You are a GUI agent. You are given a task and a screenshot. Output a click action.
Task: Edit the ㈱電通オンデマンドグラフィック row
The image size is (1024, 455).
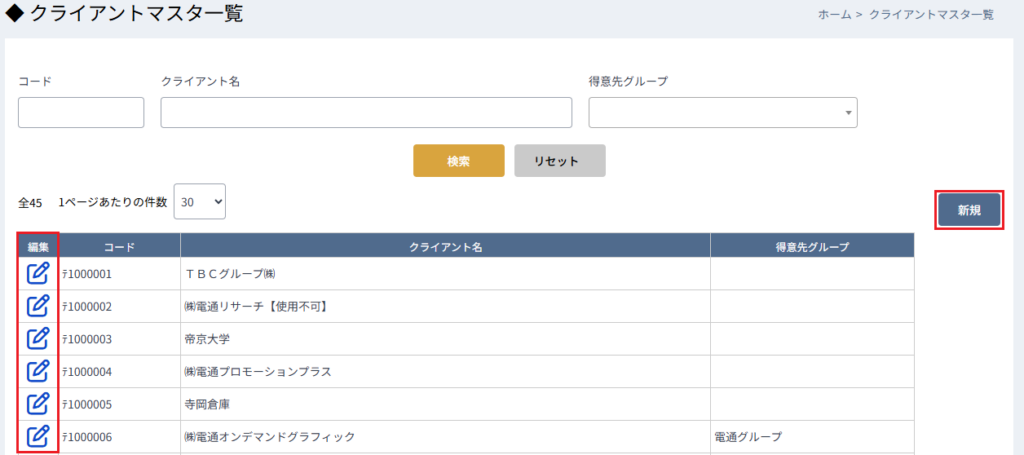pyautogui.click(x=38, y=436)
